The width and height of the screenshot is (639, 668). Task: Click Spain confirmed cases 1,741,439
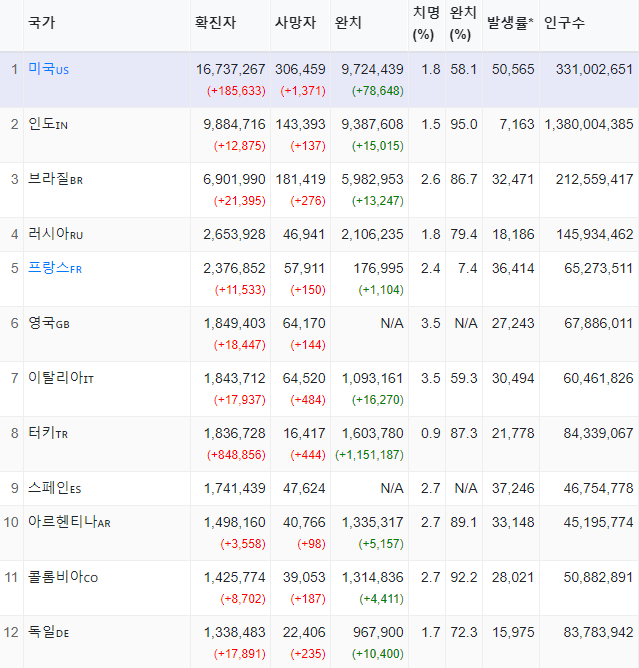[234, 488]
